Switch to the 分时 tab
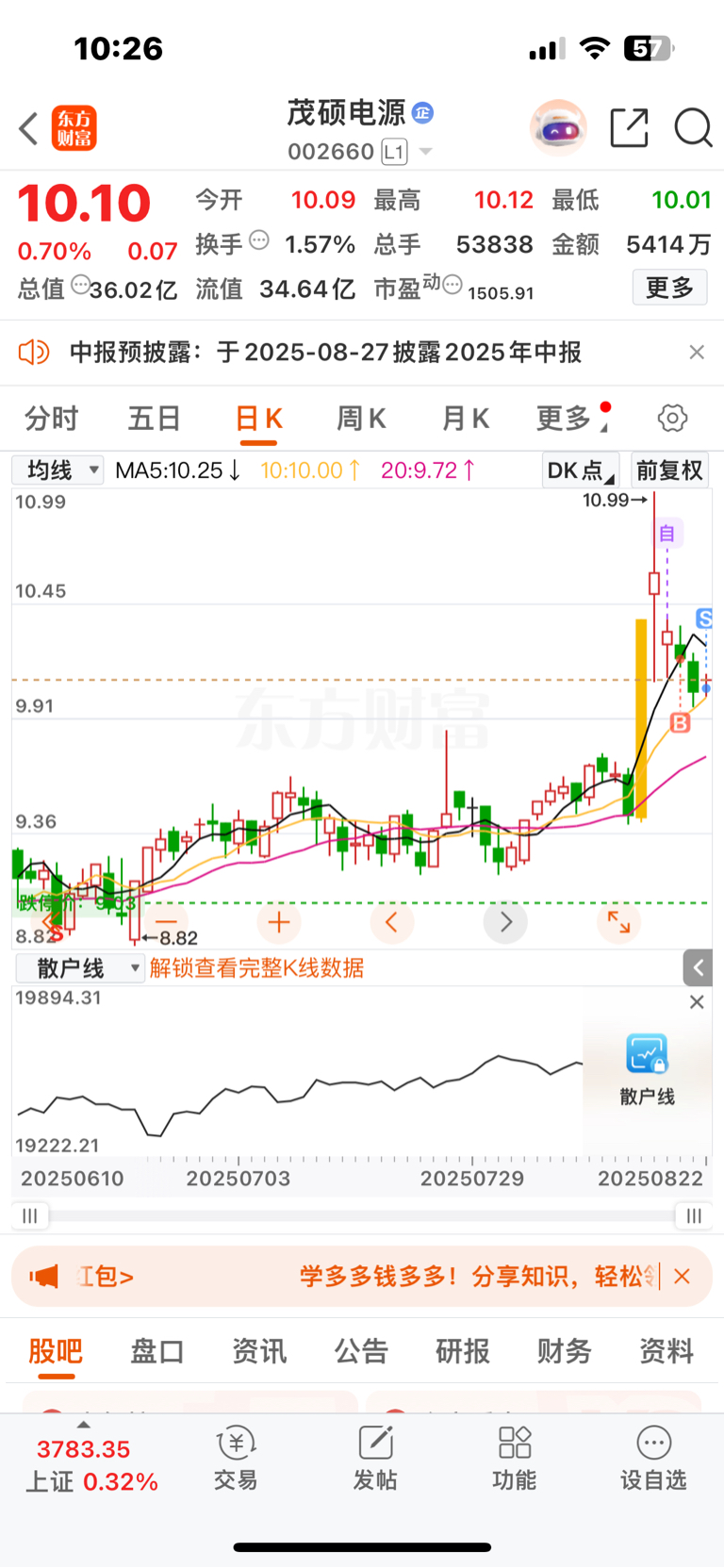The width and height of the screenshot is (724, 1568). coord(51,419)
